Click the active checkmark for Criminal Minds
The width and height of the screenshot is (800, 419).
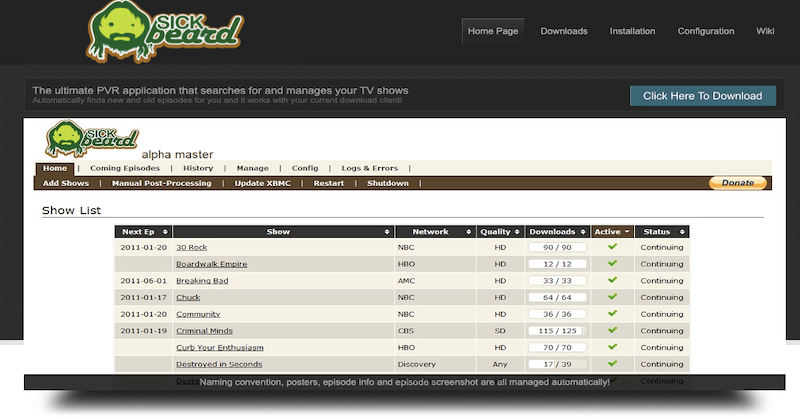click(612, 329)
